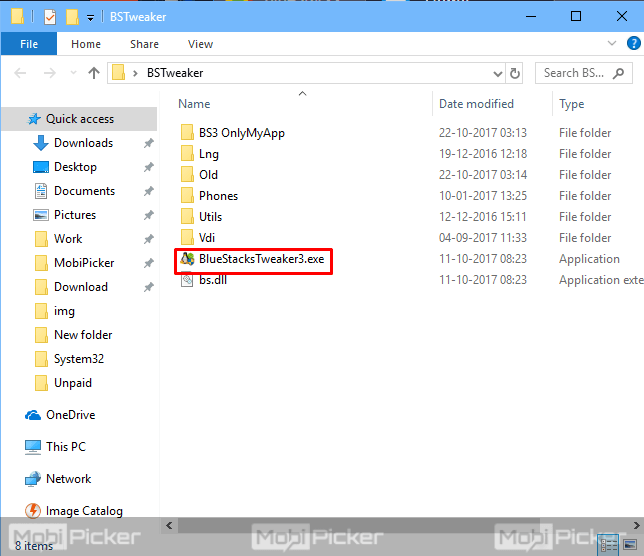The height and width of the screenshot is (556, 644).
Task: Click the Refresh button by address bar
Action: coord(515,73)
